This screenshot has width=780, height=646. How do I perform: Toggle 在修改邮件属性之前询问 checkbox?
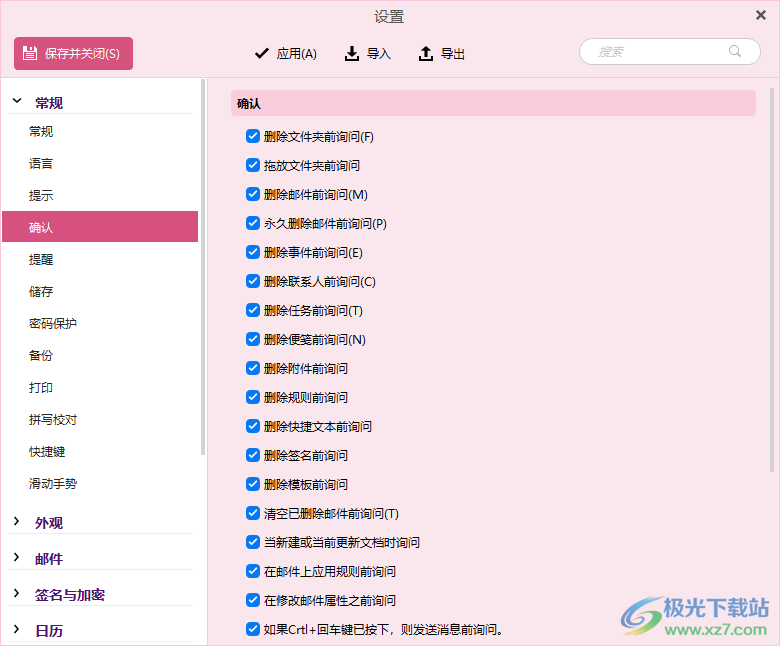click(253, 600)
